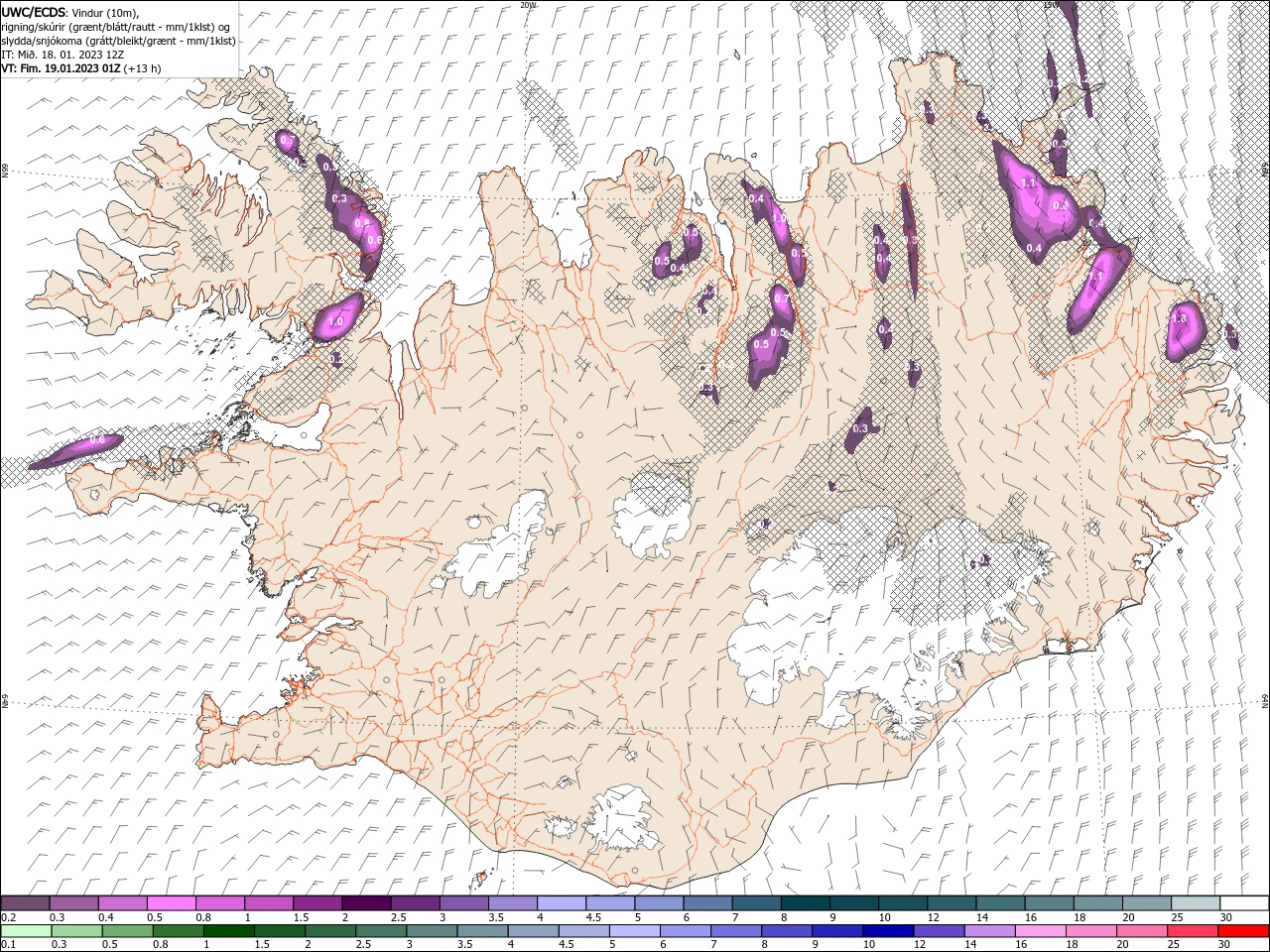The height and width of the screenshot is (952, 1270).
Task: Pick the upper legend swatch labeled 4.5
Action: [609, 903]
